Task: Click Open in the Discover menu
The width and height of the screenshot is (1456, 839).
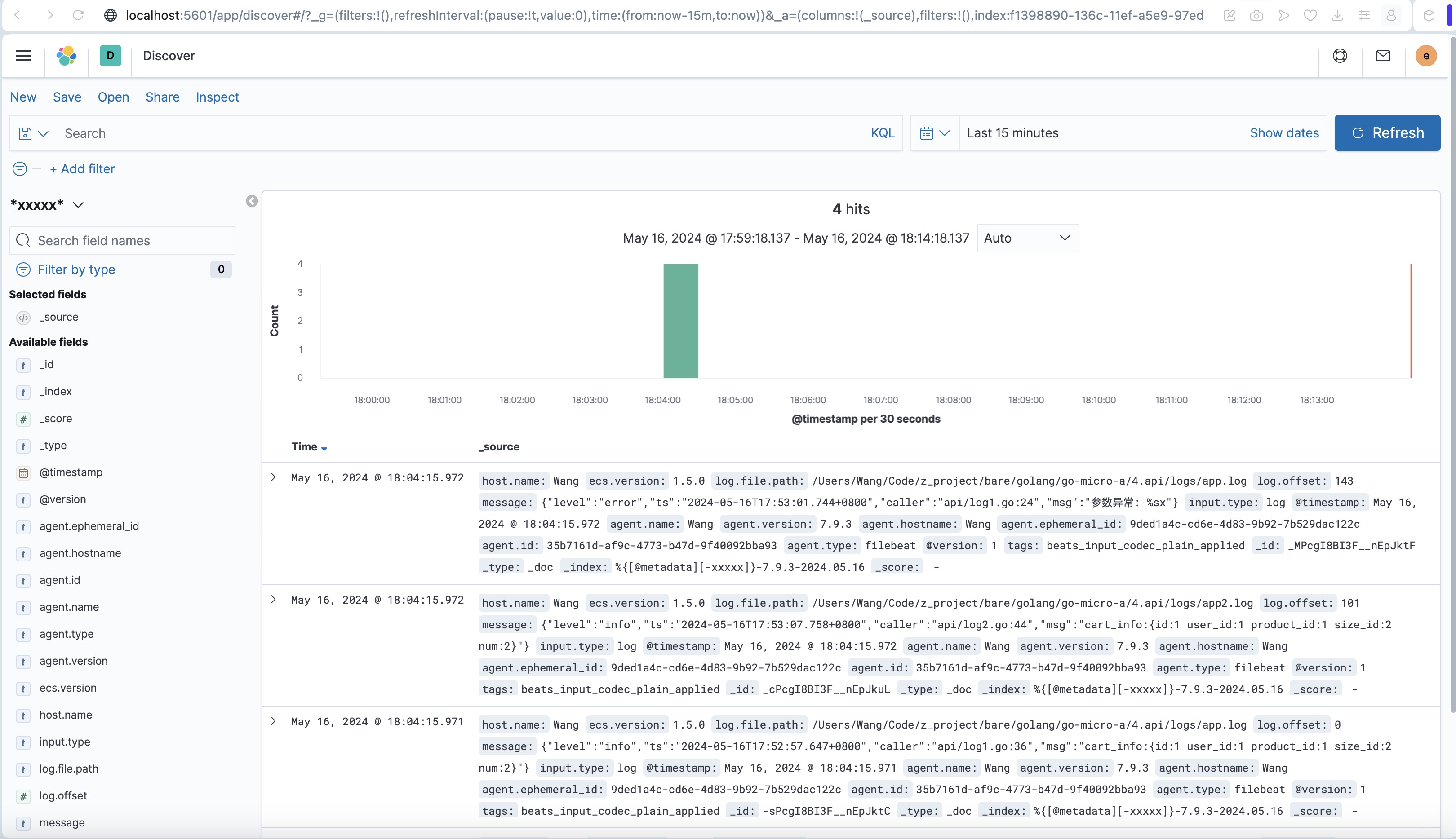Action: [x=113, y=97]
